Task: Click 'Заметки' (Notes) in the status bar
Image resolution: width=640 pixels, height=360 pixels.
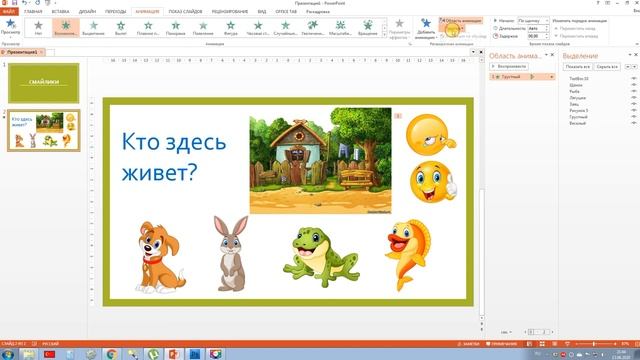Action: click(468, 344)
